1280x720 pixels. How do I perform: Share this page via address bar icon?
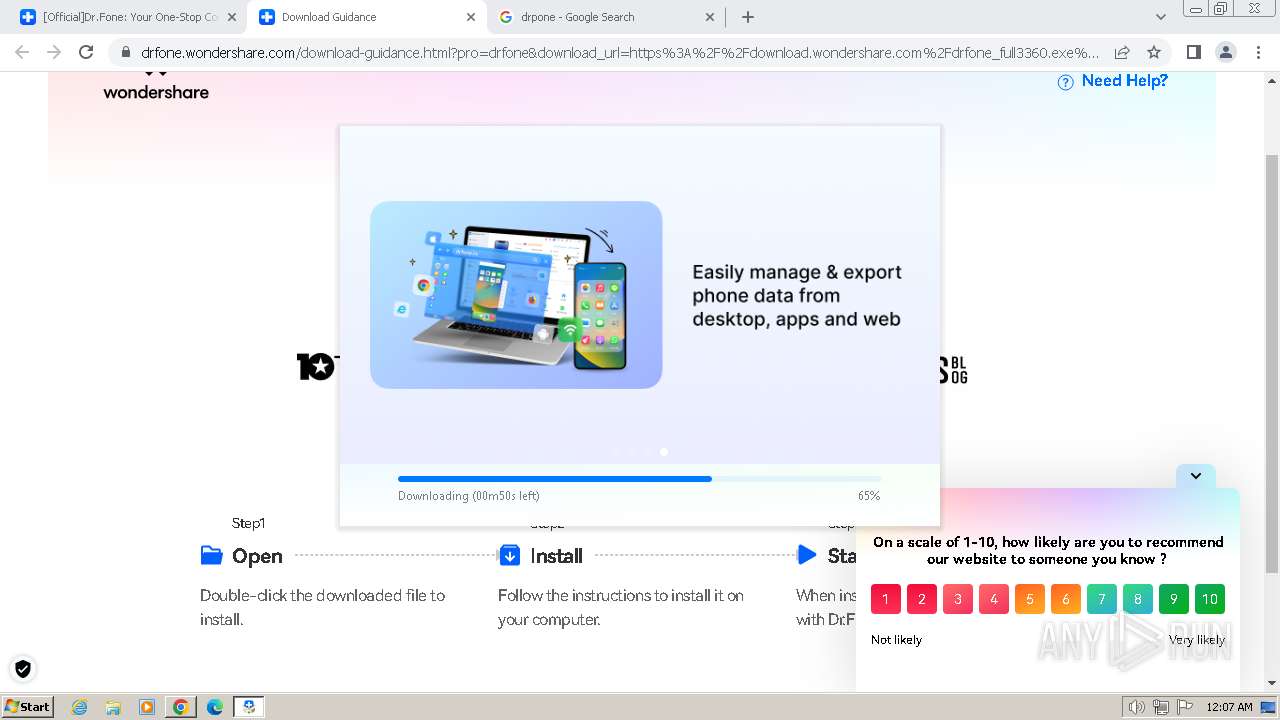coord(1122,52)
